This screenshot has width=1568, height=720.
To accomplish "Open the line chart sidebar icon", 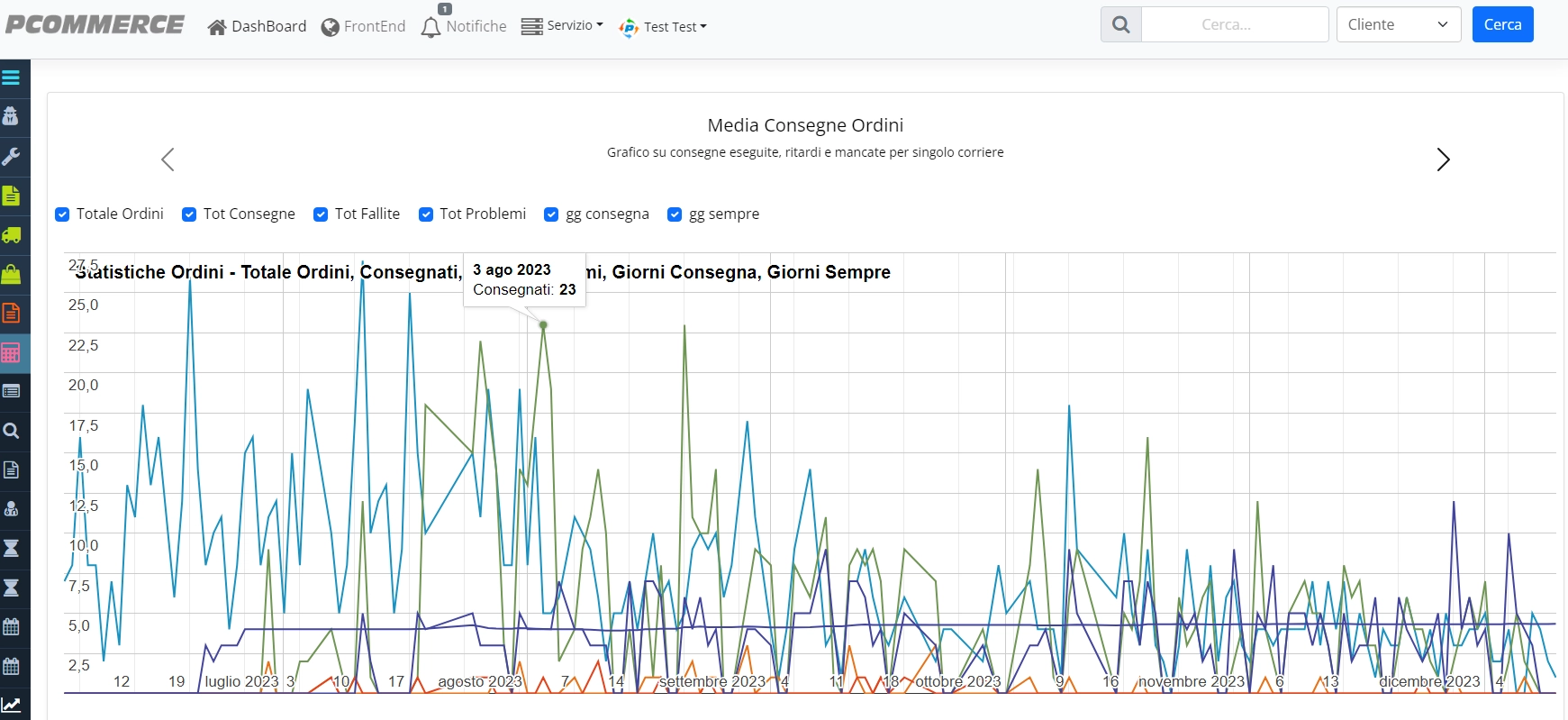I will (x=11, y=705).
